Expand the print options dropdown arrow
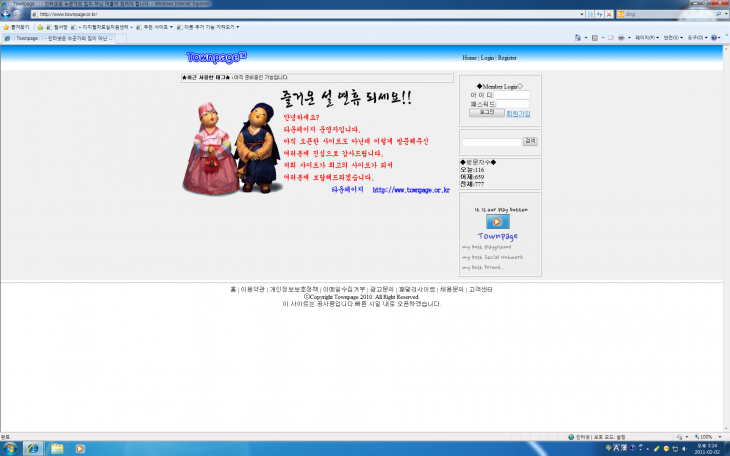 coord(629,38)
